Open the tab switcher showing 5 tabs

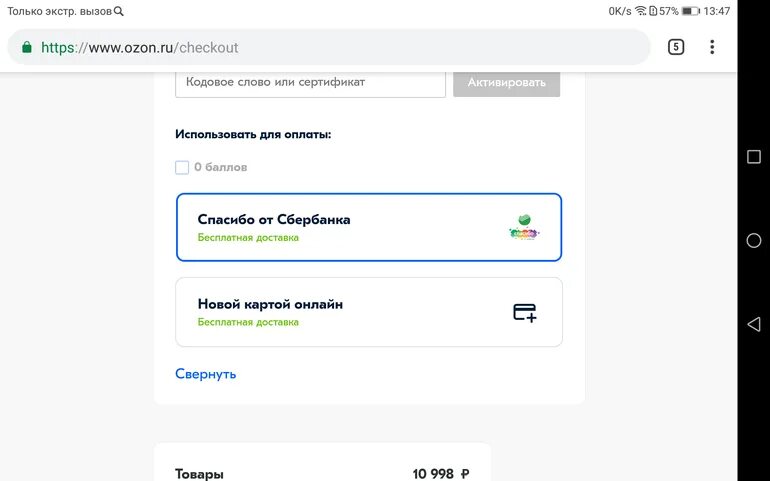point(676,47)
